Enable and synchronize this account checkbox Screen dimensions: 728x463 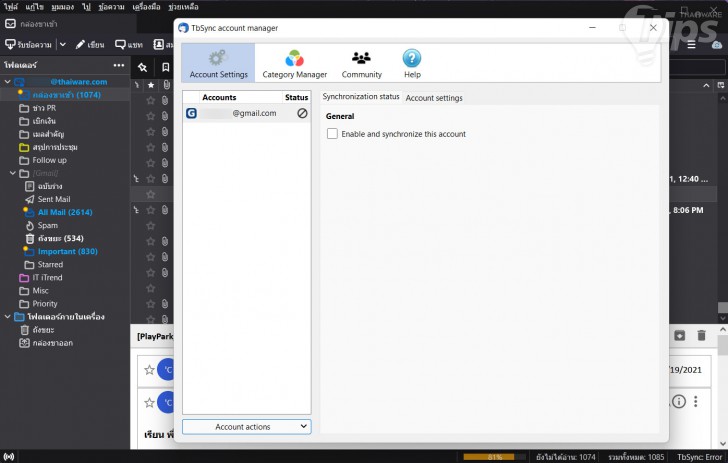(x=332, y=134)
